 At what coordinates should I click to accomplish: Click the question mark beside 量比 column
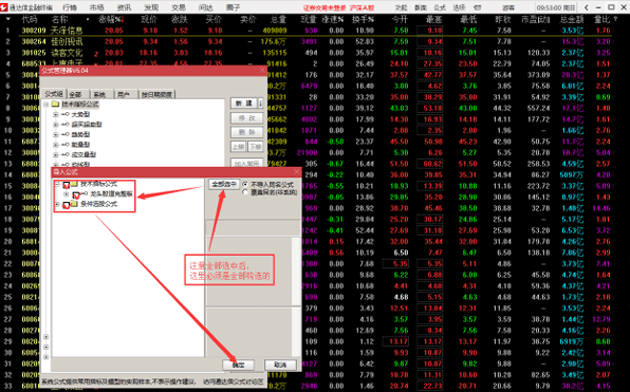[x=615, y=19]
